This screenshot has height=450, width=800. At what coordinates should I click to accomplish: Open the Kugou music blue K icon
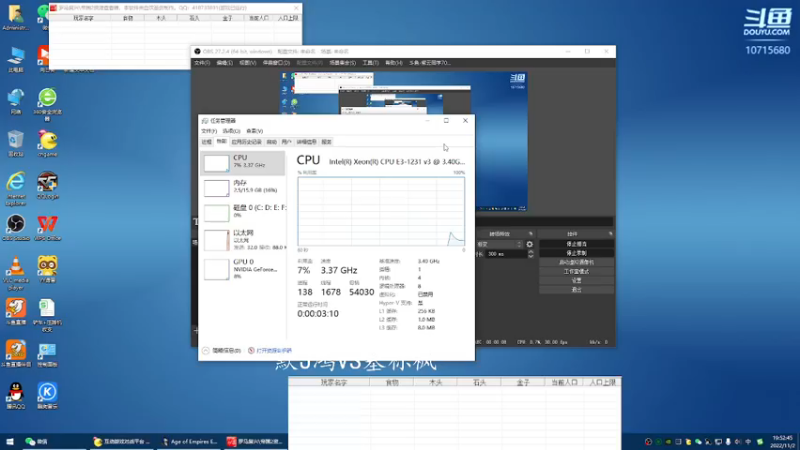click(x=47, y=396)
